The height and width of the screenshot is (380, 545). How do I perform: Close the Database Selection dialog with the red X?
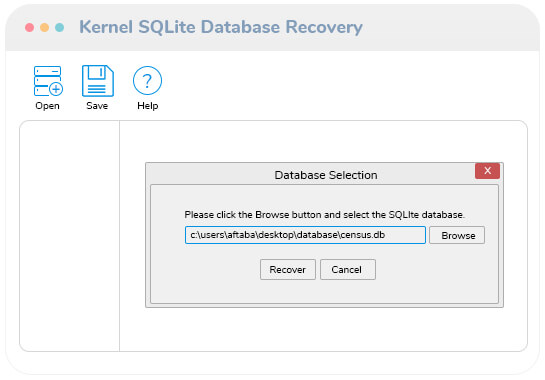487,171
